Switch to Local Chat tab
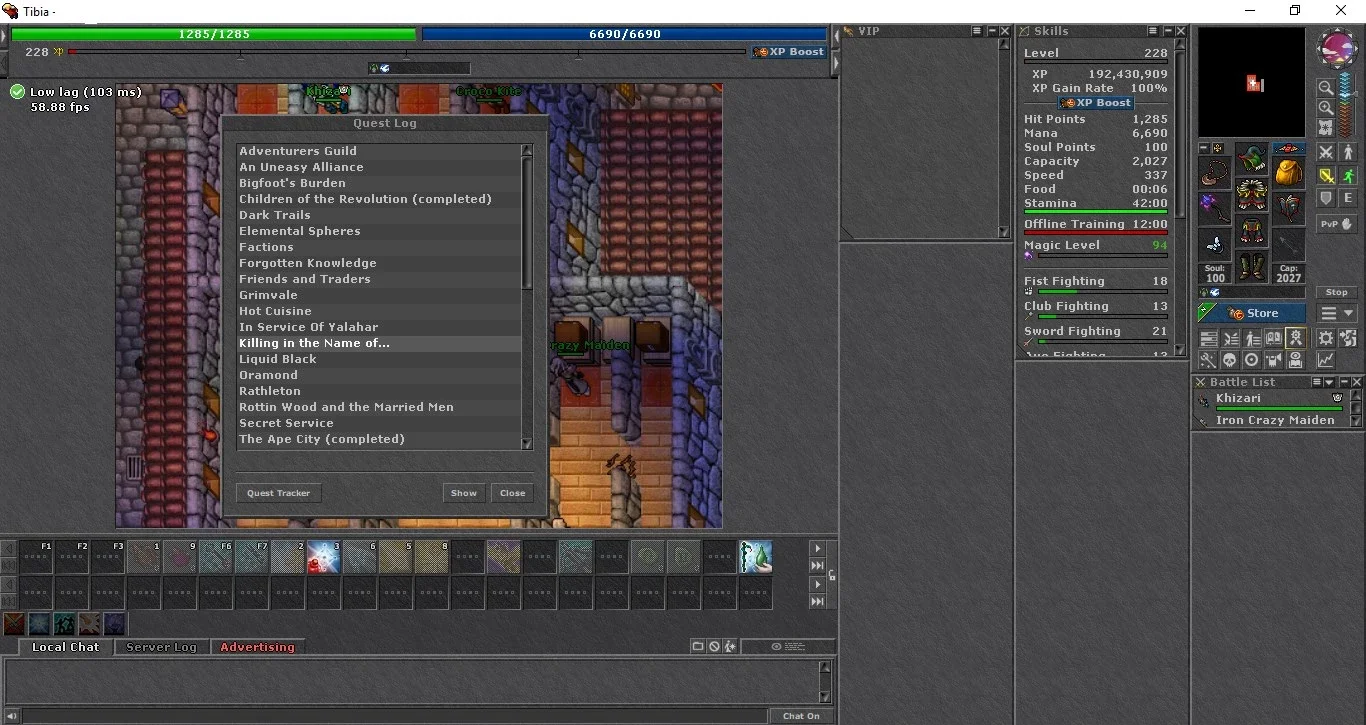This screenshot has width=1366, height=725. pyautogui.click(x=65, y=647)
